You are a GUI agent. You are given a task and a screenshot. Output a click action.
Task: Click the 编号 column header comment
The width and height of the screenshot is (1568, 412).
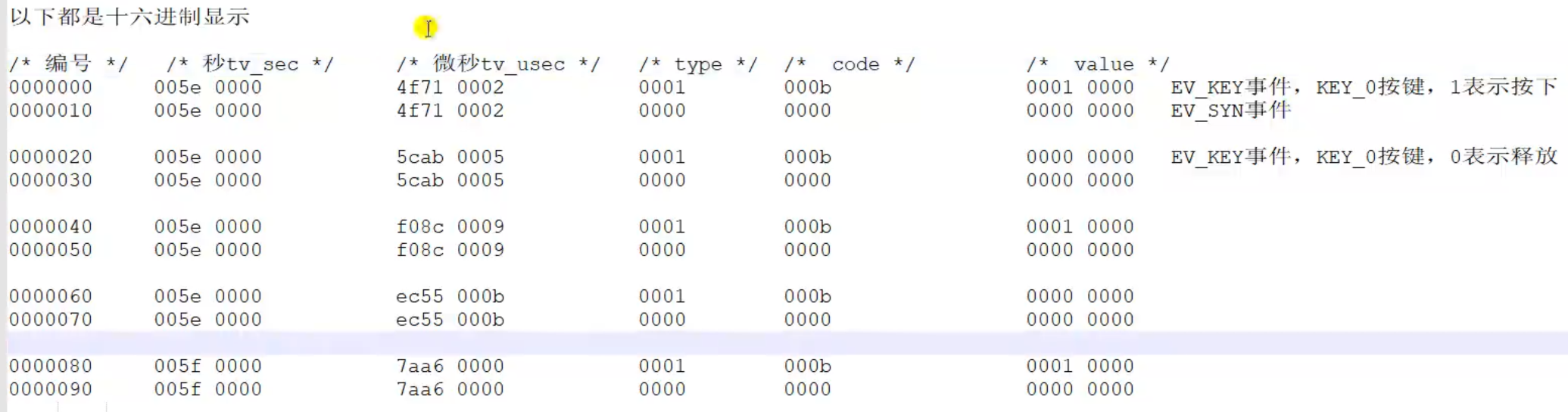click(x=68, y=64)
